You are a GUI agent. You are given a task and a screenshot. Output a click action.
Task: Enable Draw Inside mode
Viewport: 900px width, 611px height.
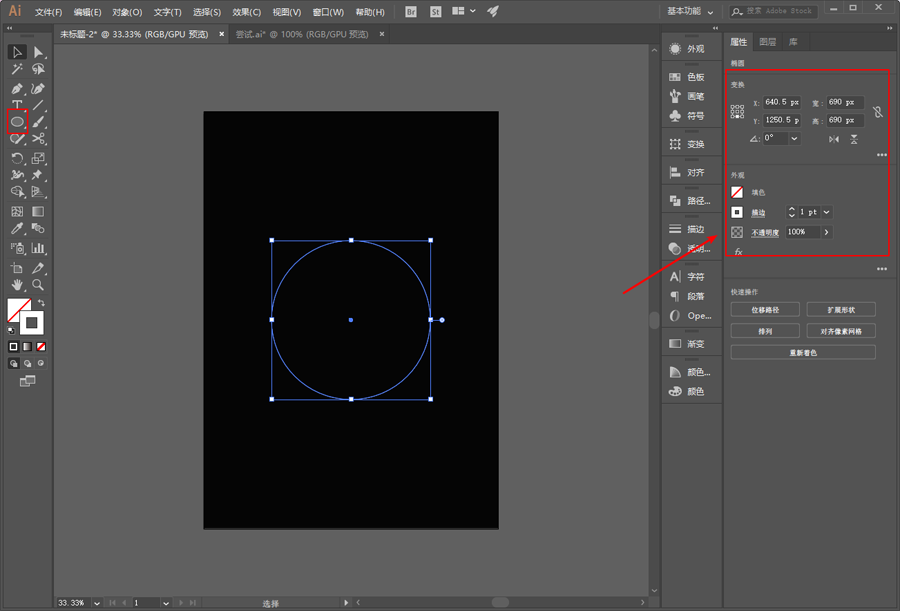[41, 363]
